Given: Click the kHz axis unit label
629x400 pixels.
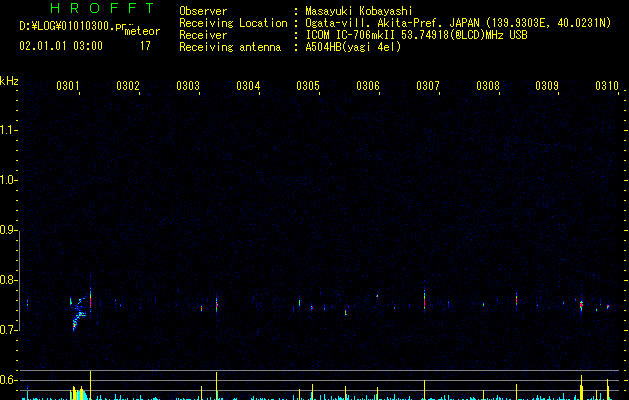Looking at the screenshot, I should click(x=9, y=81).
